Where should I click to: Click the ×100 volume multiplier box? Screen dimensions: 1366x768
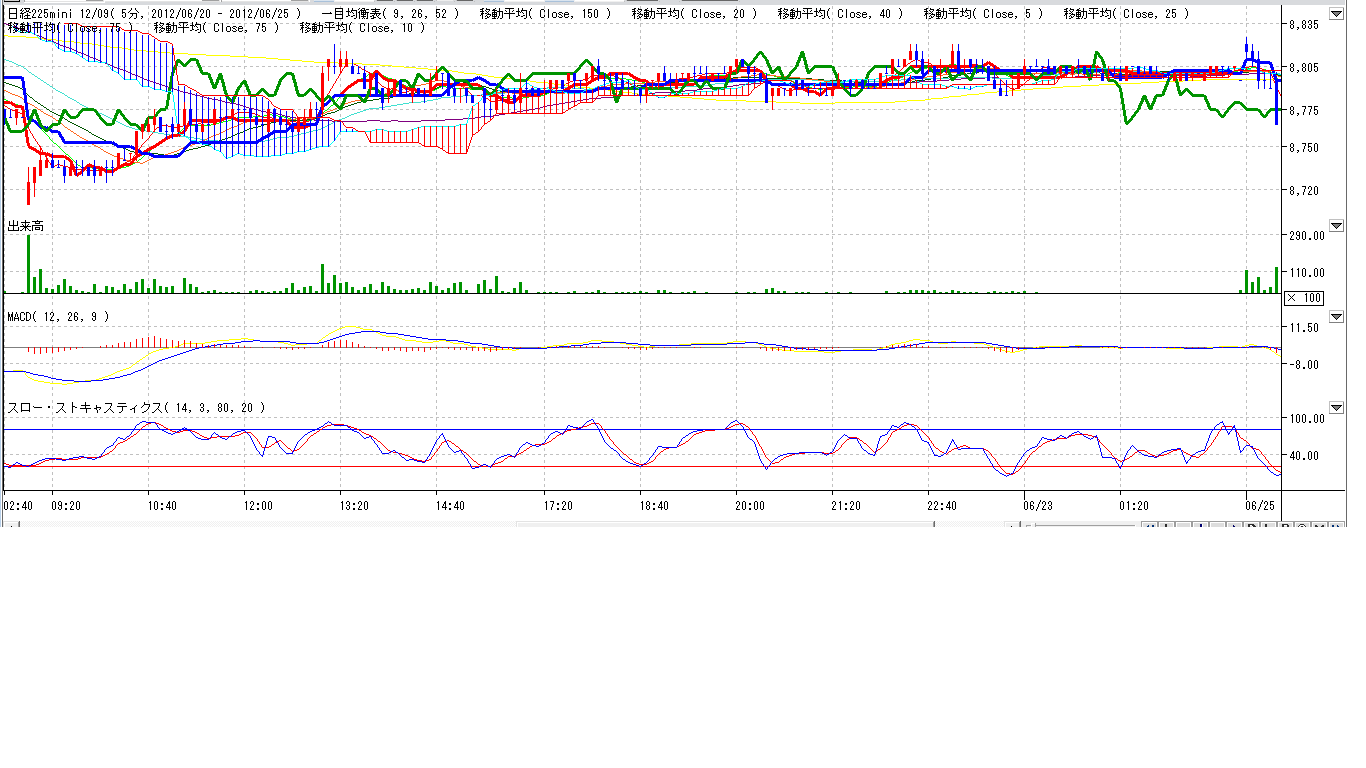point(1304,298)
